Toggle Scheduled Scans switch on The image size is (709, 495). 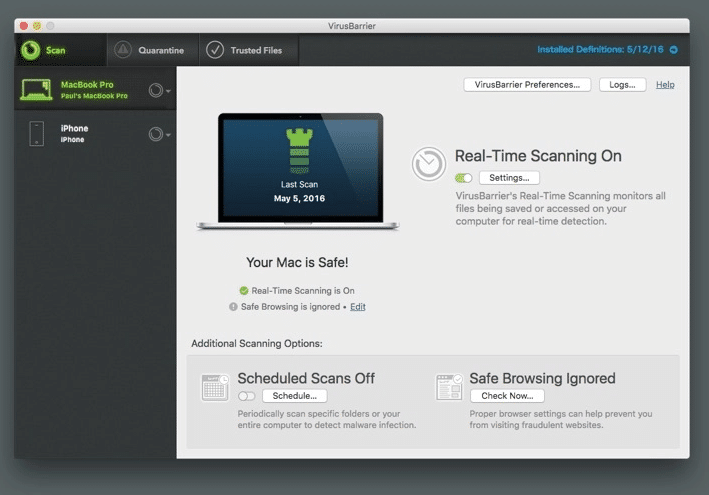246,396
